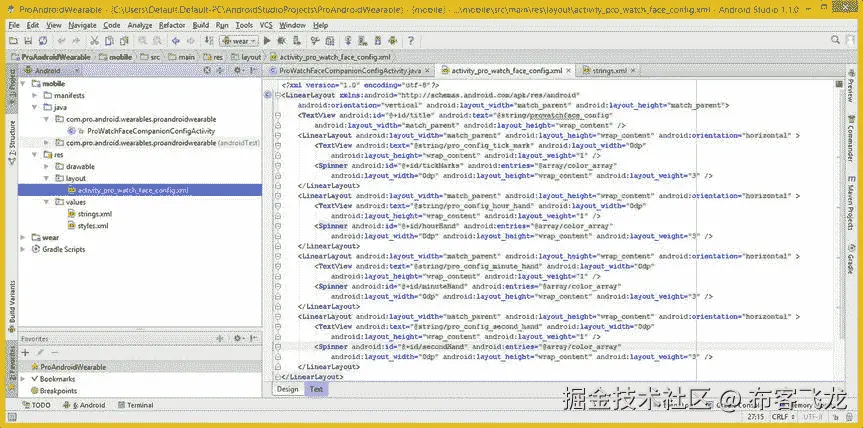This screenshot has height=428, width=863.
Task: Click the Project panel settings gear icon
Action: click(238, 70)
